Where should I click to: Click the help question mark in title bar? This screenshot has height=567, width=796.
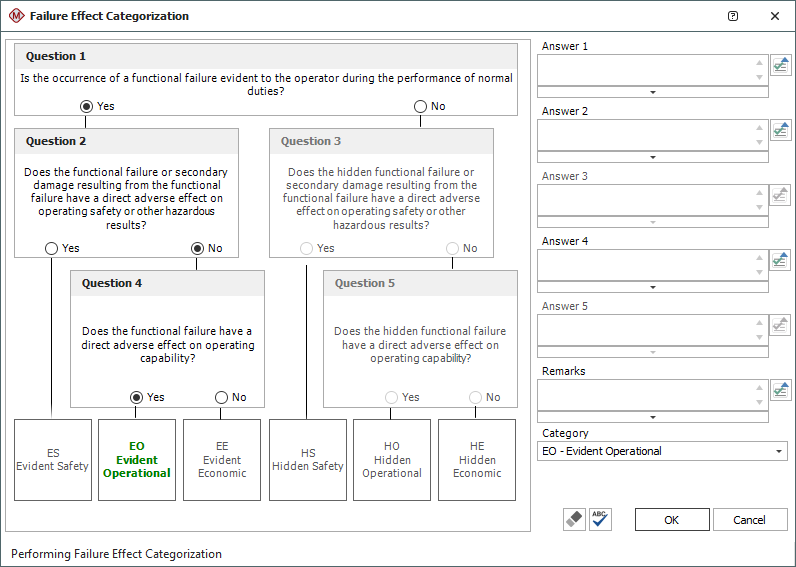click(x=733, y=16)
